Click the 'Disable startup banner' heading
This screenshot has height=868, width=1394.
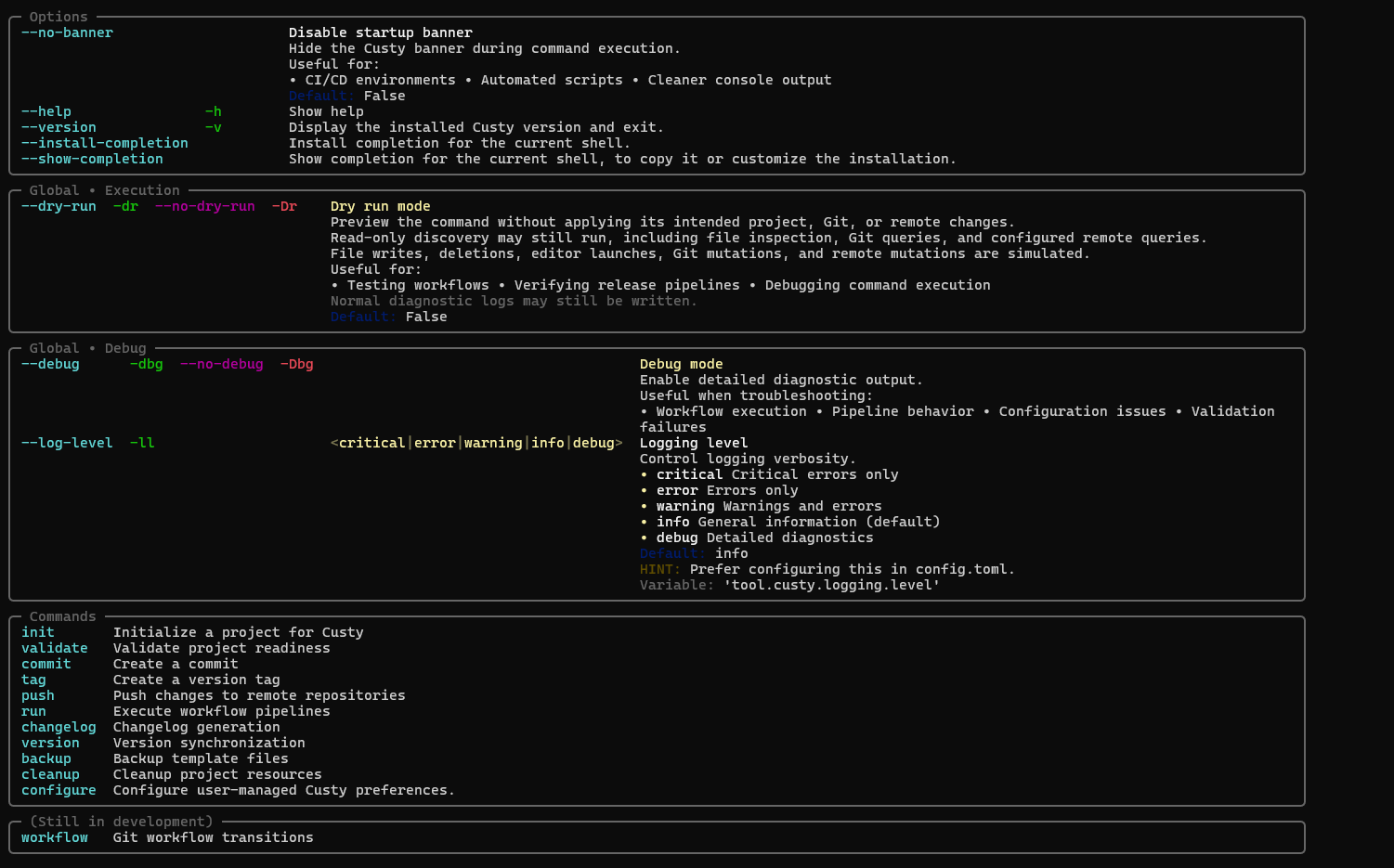click(381, 32)
